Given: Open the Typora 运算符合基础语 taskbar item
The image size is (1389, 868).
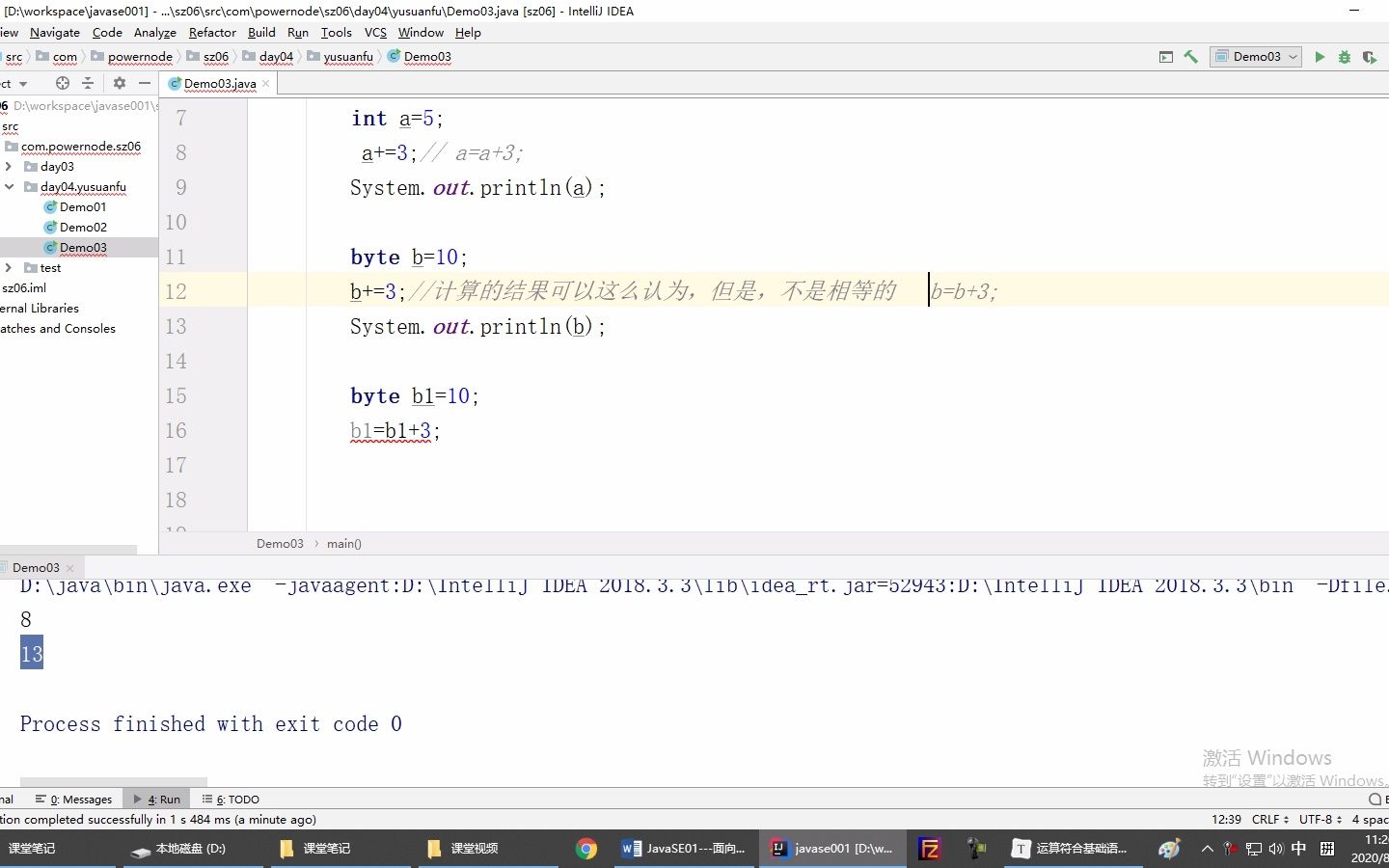Looking at the screenshot, I should (x=1071, y=849).
